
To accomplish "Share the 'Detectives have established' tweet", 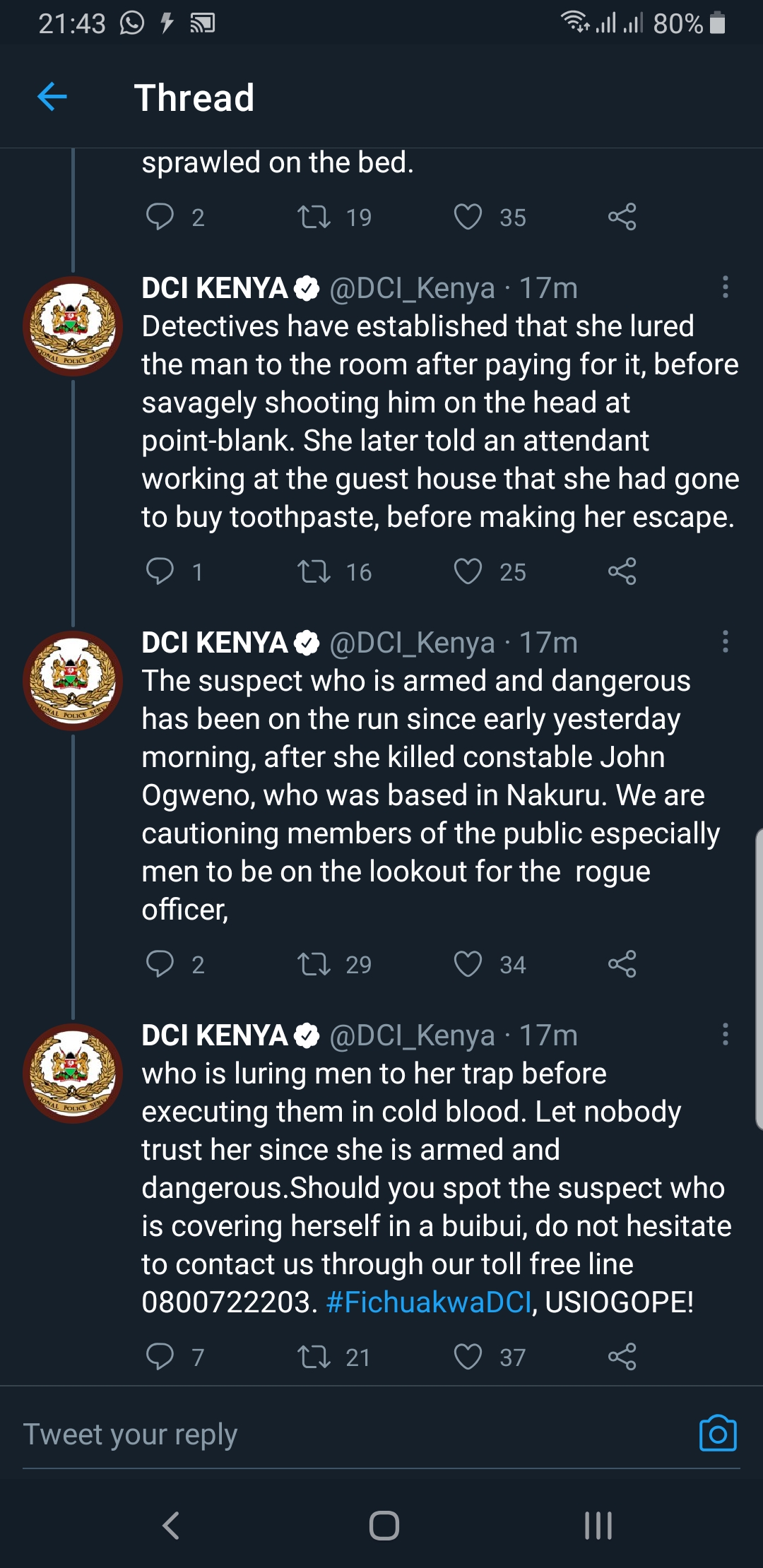I will point(622,571).
